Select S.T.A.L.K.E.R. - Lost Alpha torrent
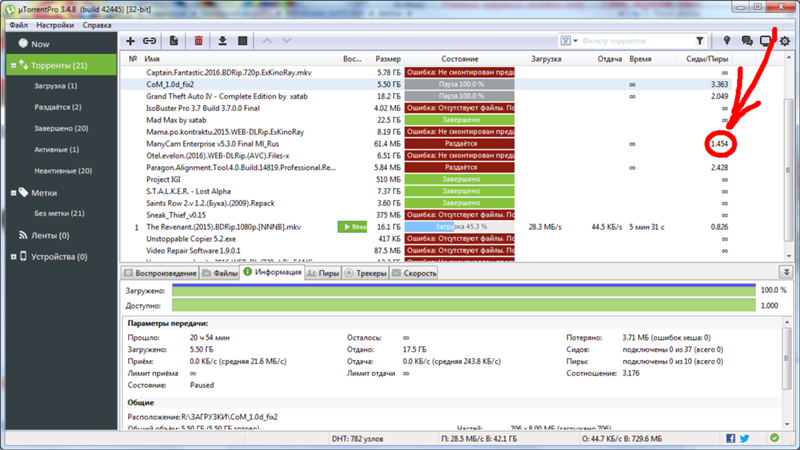This screenshot has width=800, height=450. (x=426, y=191)
